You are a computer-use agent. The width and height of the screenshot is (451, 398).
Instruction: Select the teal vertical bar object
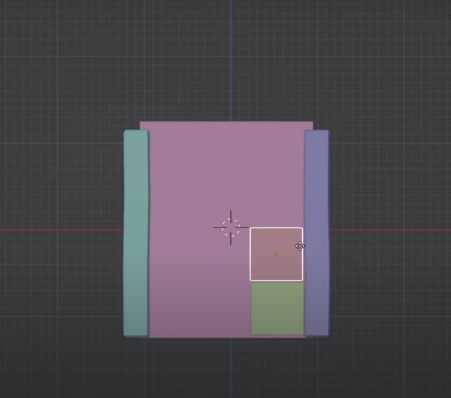(x=136, y=233)
